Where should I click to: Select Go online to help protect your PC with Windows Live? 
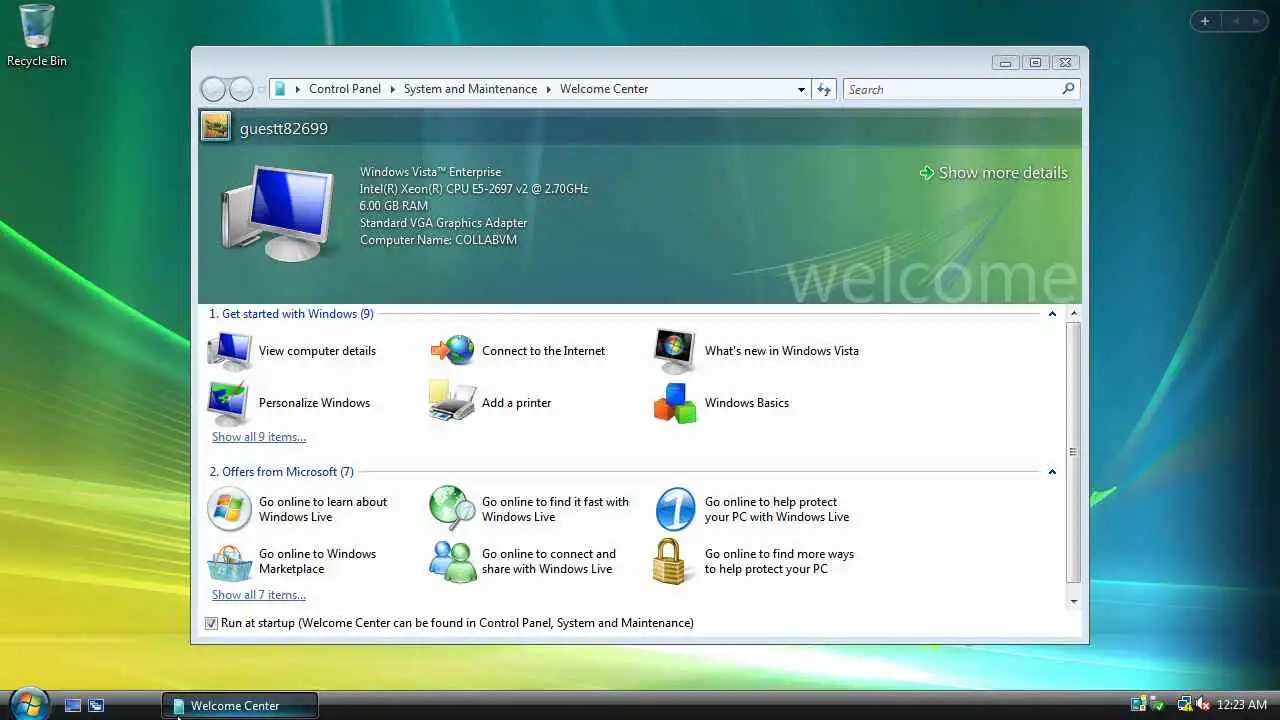click(753, 510)
